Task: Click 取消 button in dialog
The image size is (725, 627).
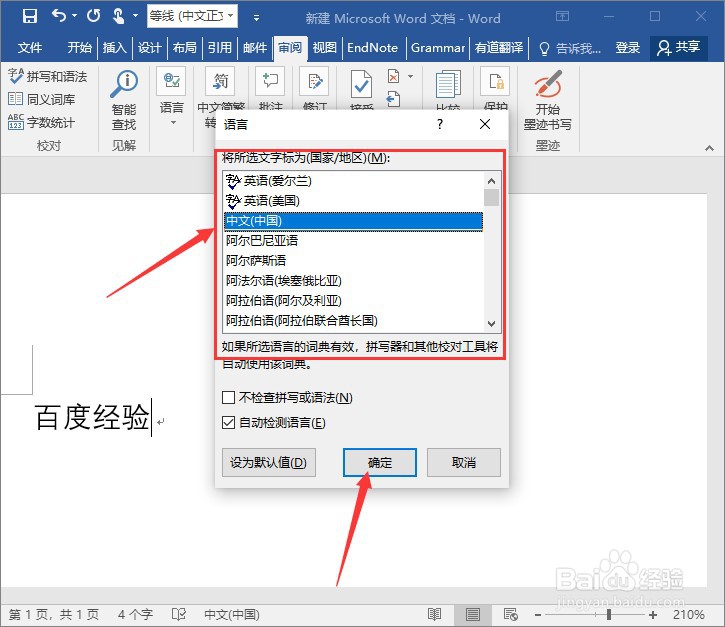Action: click(x=464, y=462)
